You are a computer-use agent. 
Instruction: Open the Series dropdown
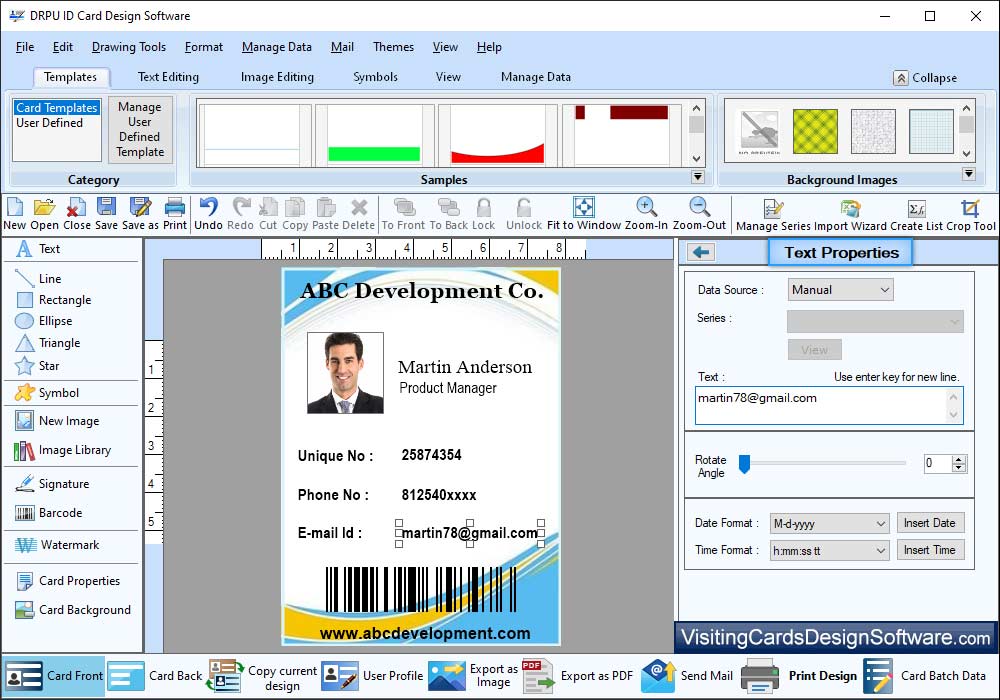click(875, 322)
